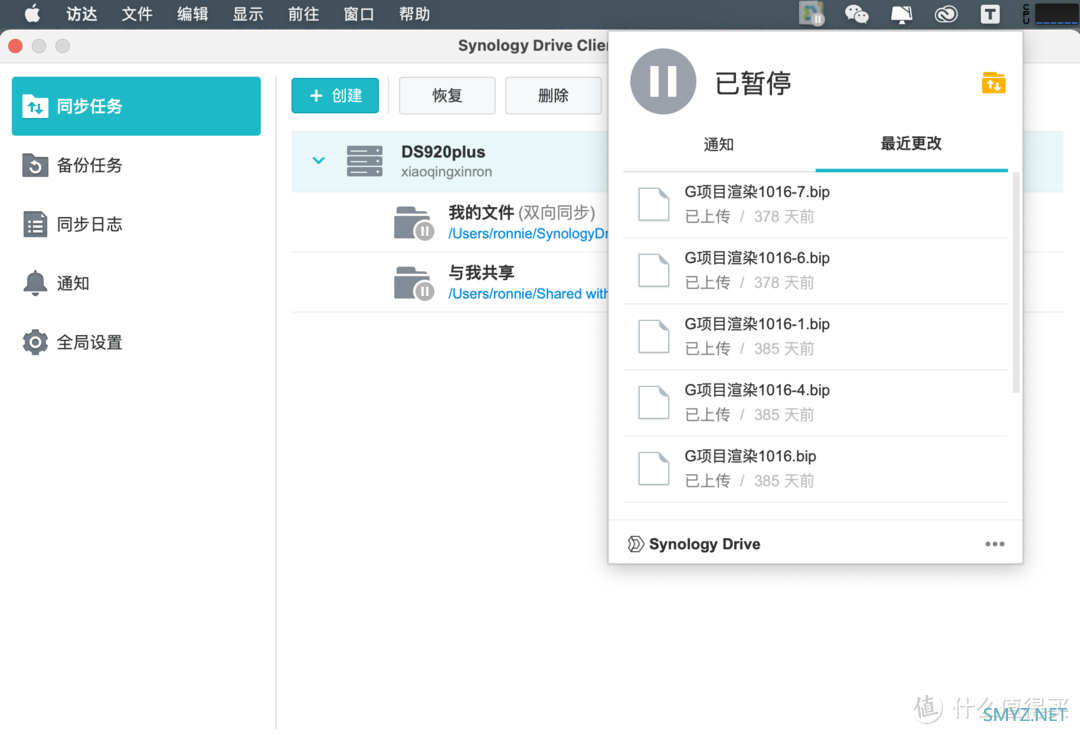Image resolution: width=1080 pixels, height=734 pixels.
Task: Click the 同步任务 sync arrows folder icon
Action: 35,106
